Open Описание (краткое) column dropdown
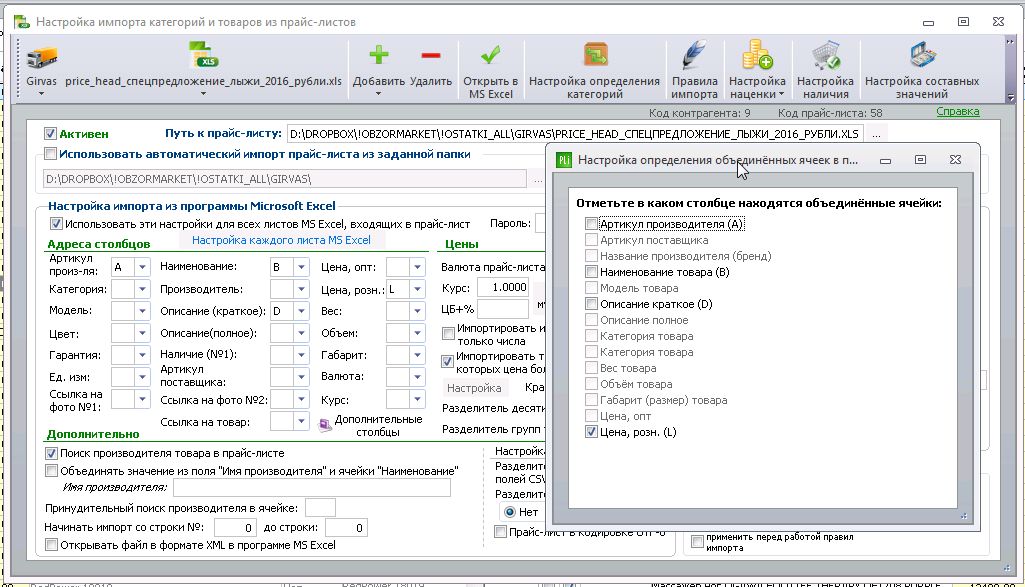 click(x=301, y=310)
